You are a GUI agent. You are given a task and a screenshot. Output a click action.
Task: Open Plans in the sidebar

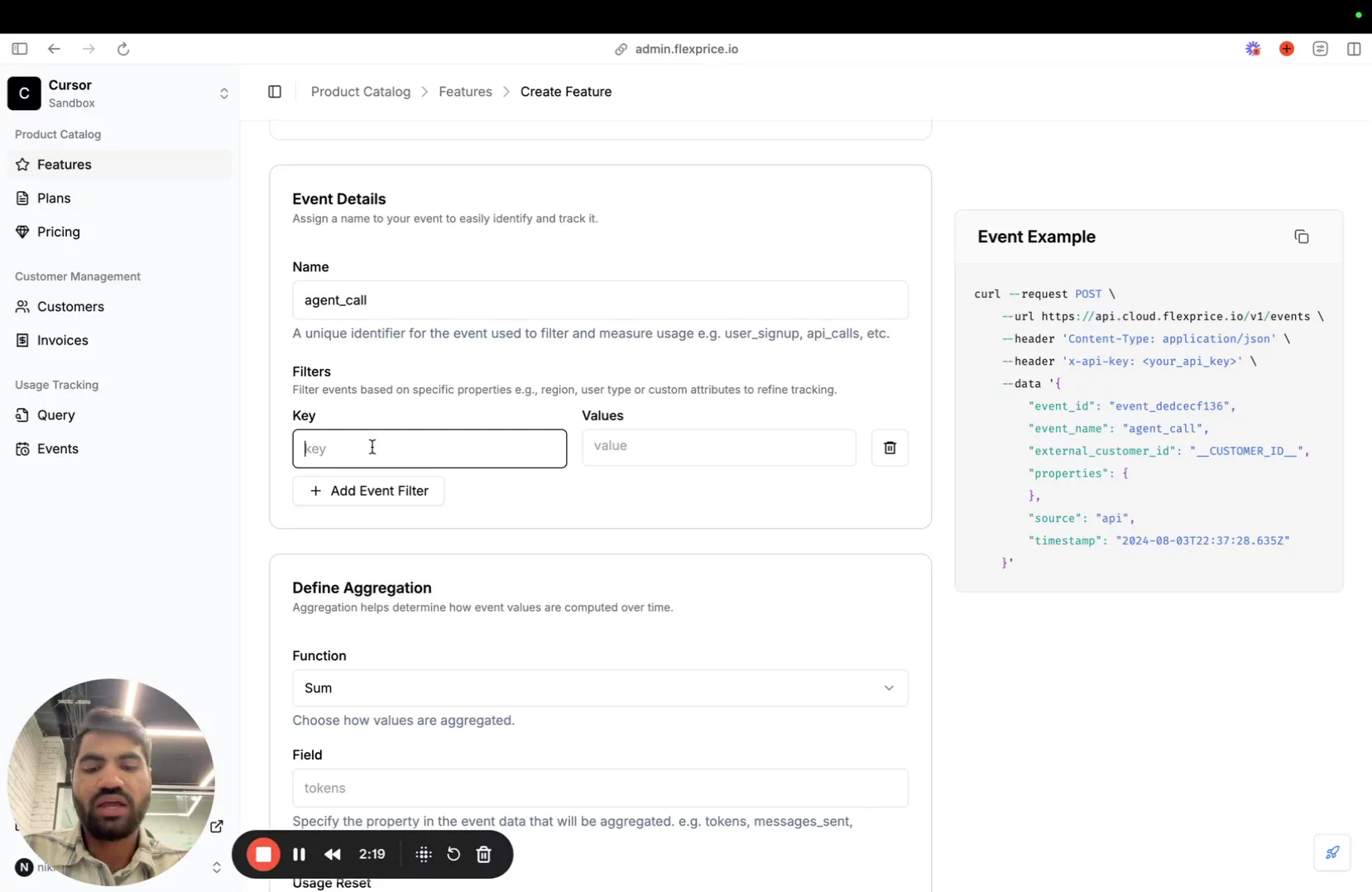54,199
